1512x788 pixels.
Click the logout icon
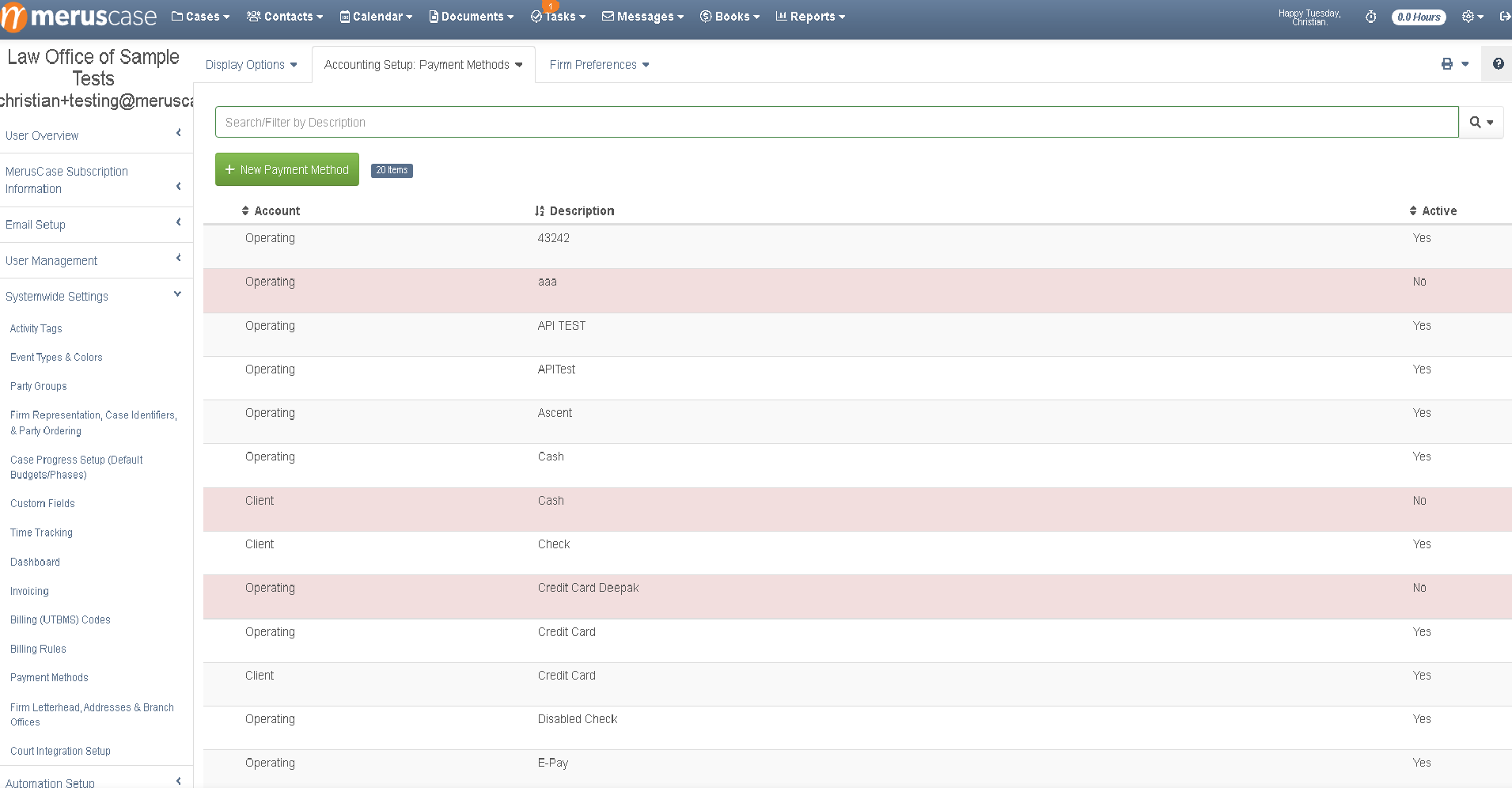[1505, 17]
